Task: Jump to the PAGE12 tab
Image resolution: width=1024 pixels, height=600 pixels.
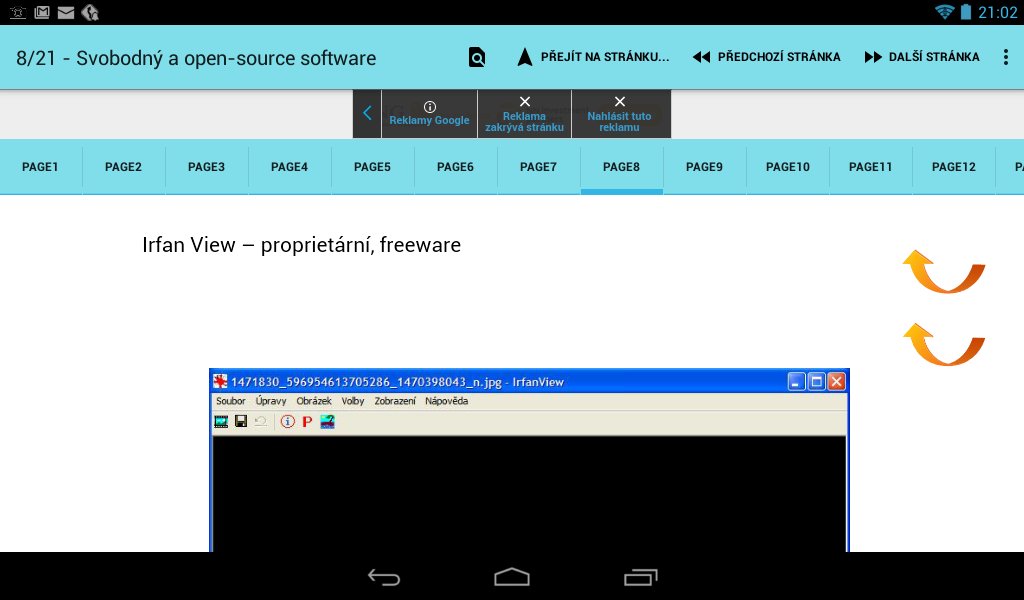Action: point(953,167)
